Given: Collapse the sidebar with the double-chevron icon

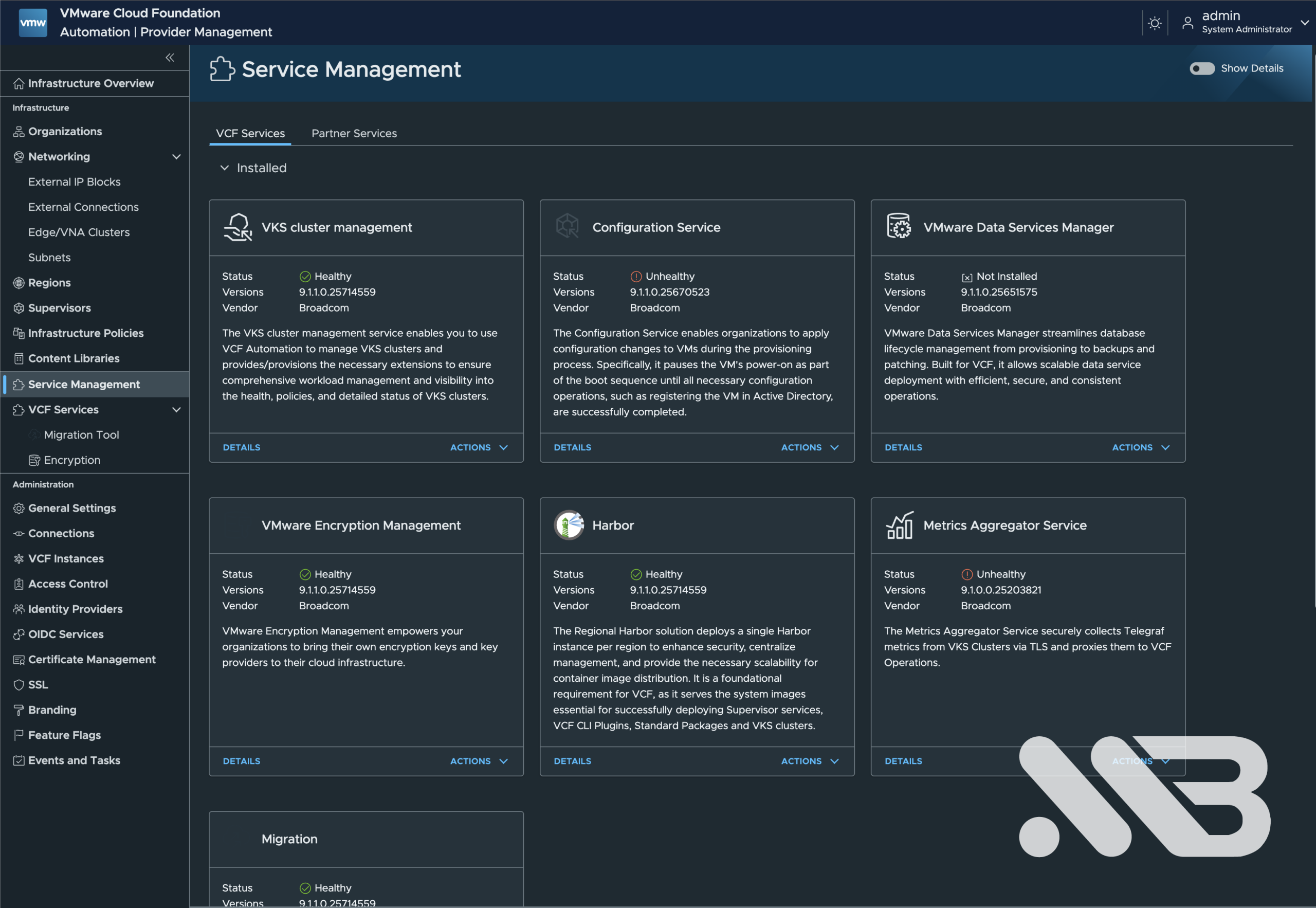Looking at the screenshot, I should coord(170,58).
